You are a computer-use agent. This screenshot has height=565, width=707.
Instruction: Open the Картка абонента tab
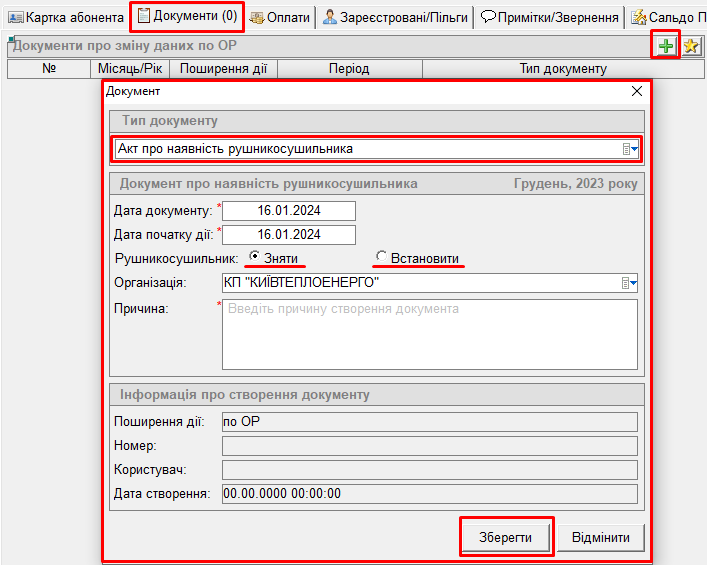[x=66, y=17]
